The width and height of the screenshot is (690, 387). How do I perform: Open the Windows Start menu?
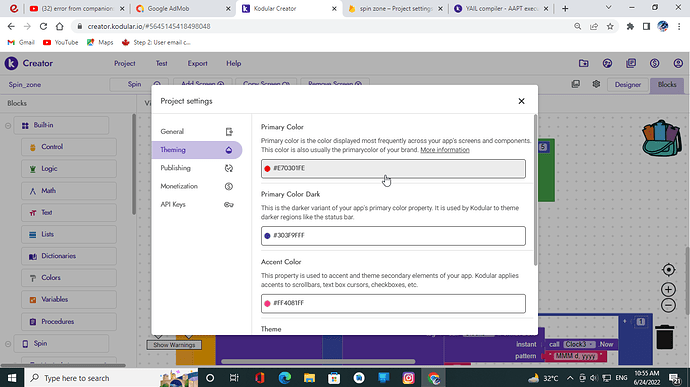click(12, 378)
